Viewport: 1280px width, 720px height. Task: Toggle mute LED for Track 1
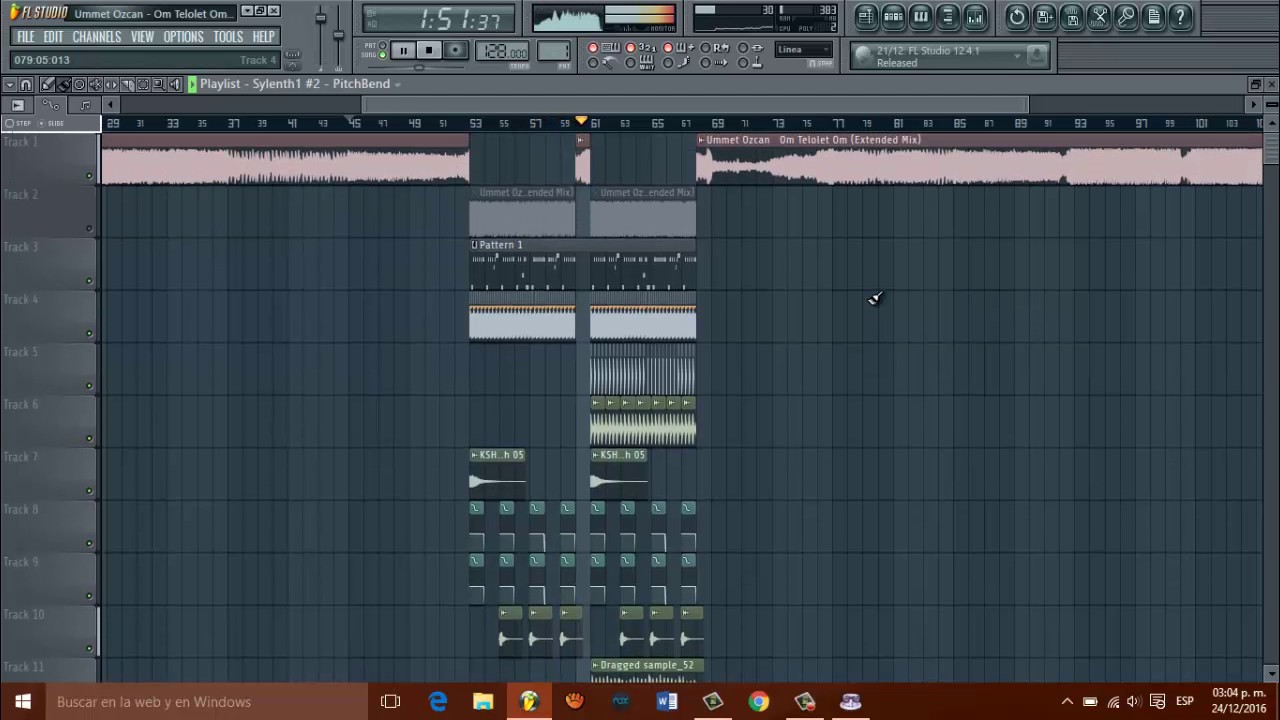point(89,176)
